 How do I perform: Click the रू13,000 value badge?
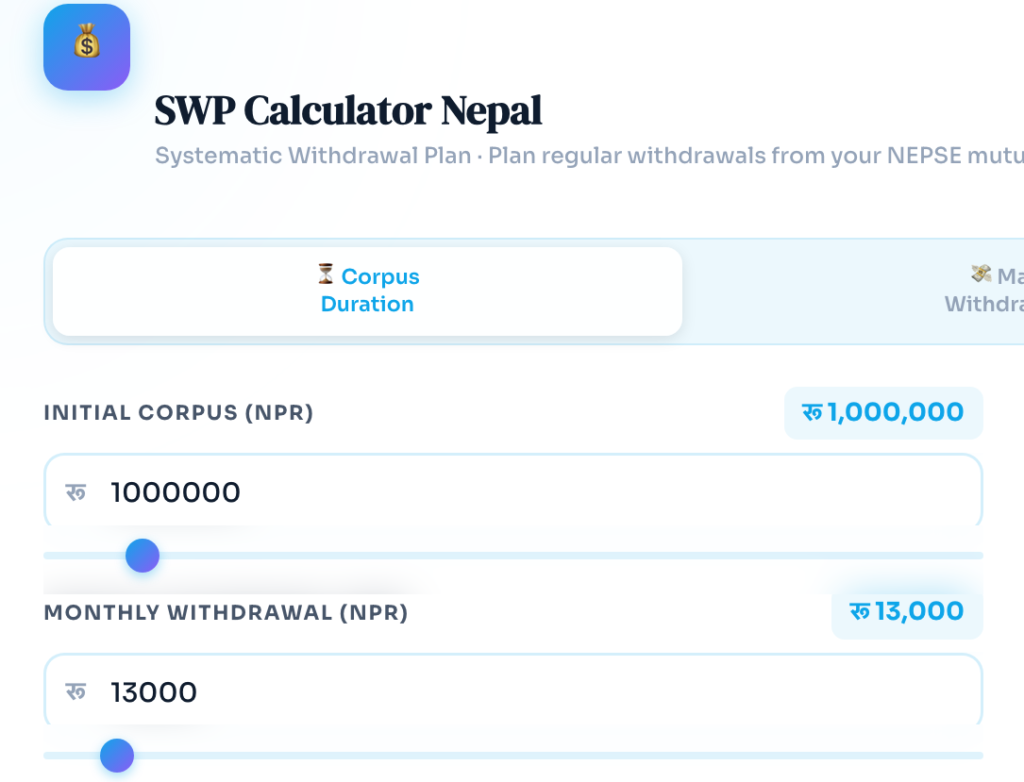907,612
